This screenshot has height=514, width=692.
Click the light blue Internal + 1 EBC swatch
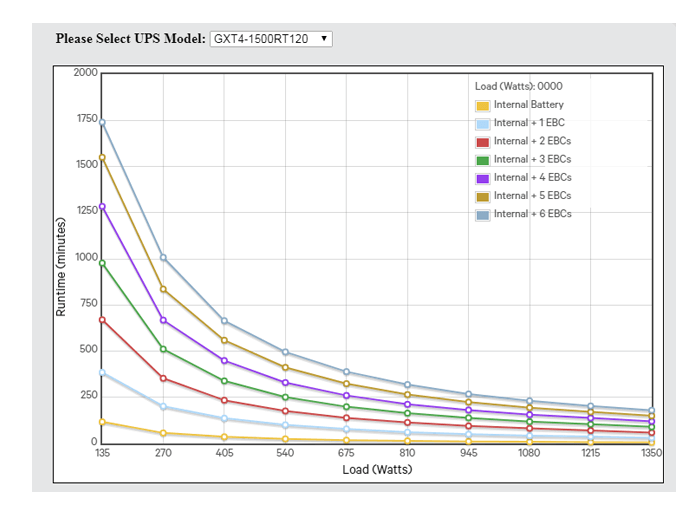coord(482,124)
